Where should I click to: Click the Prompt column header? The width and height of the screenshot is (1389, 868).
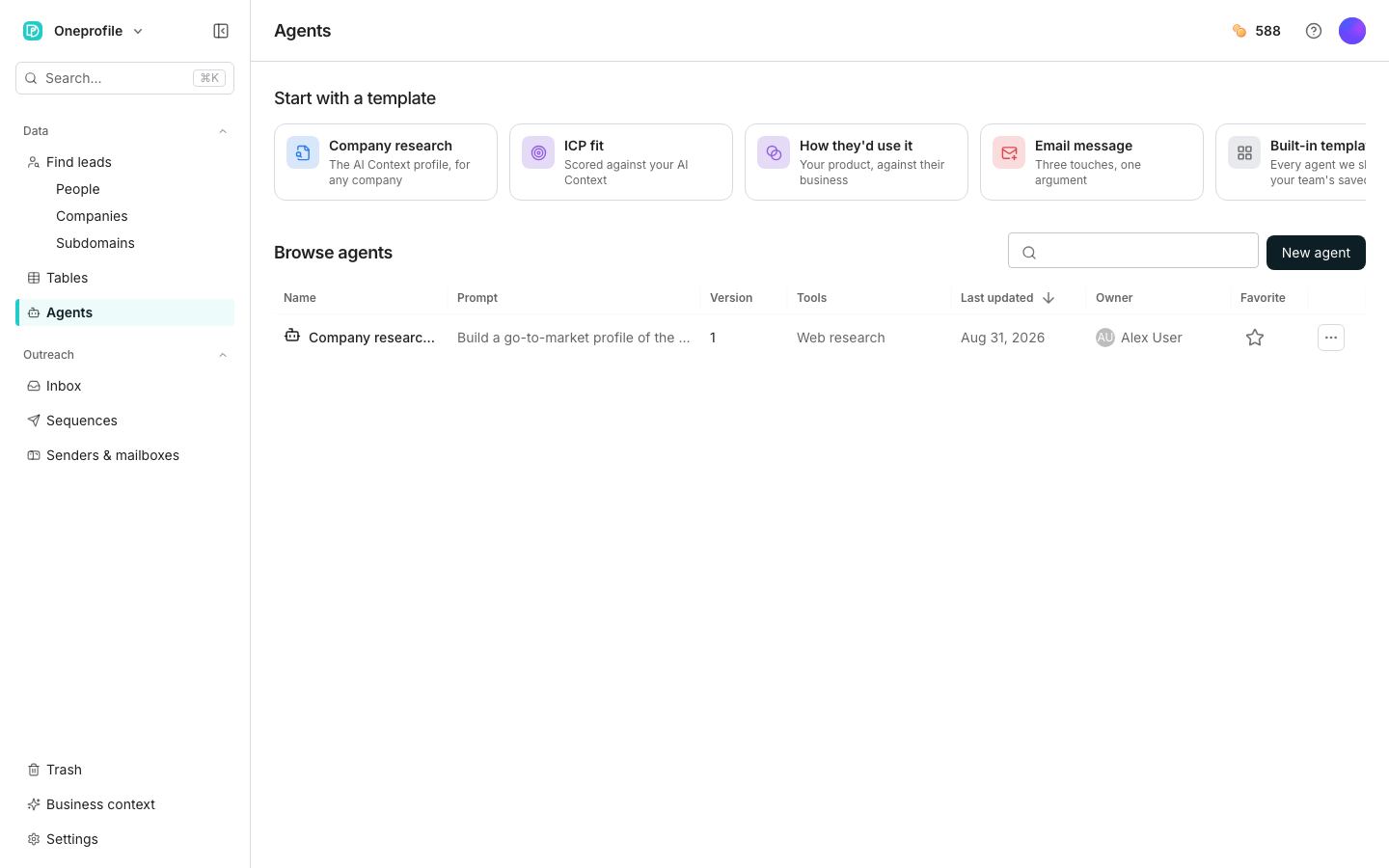(x=477, y=298)
